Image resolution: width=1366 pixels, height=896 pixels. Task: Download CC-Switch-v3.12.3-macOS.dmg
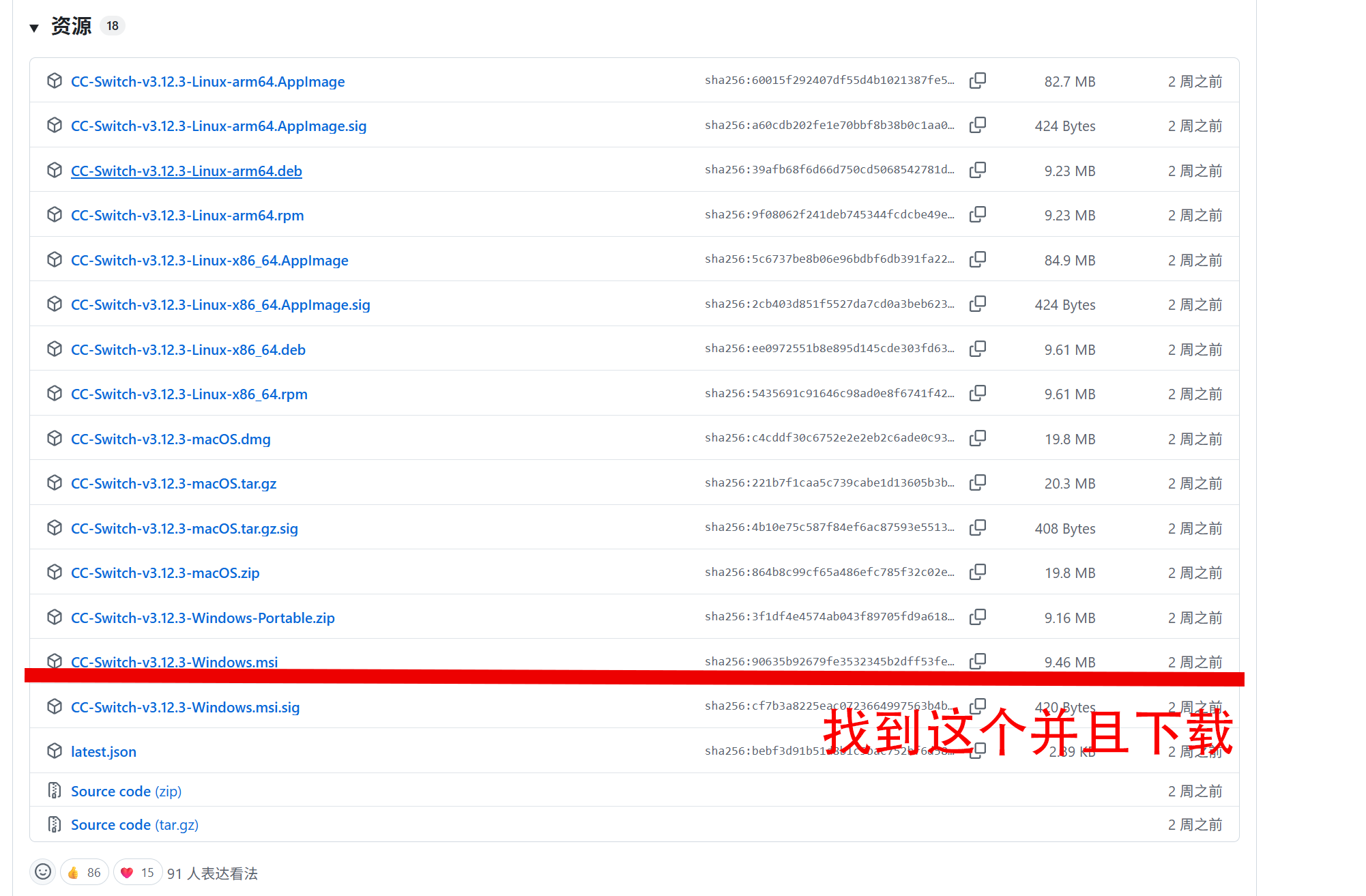(x=171, y=439)
